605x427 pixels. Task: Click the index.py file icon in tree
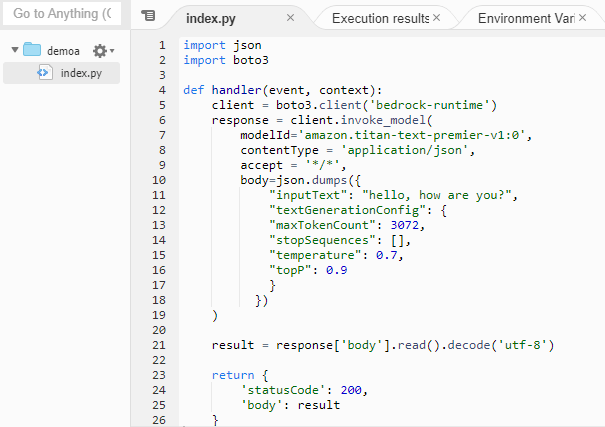click(x=45, y=73)
